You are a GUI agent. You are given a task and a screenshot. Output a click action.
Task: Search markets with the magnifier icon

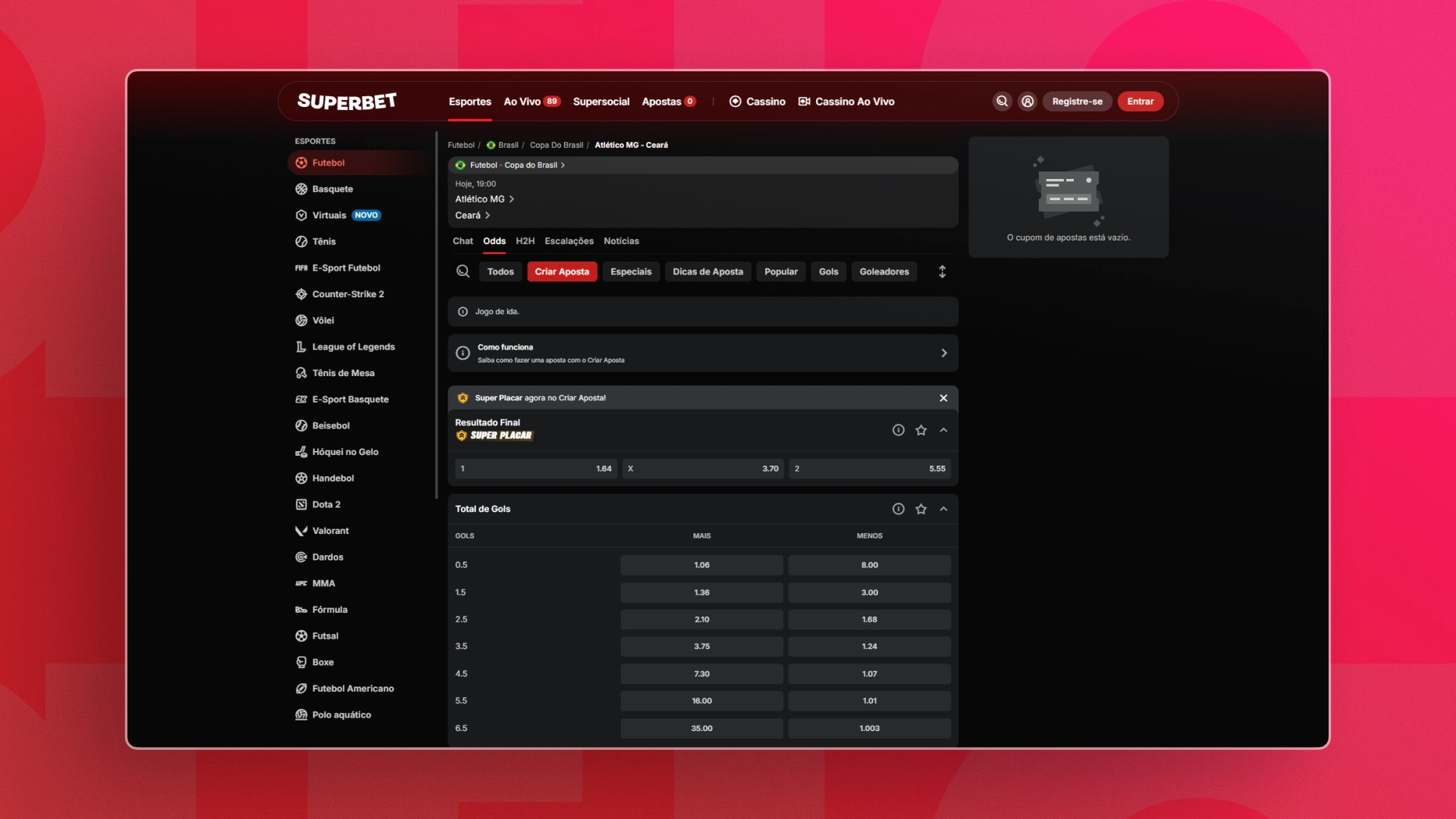point(463,271)
